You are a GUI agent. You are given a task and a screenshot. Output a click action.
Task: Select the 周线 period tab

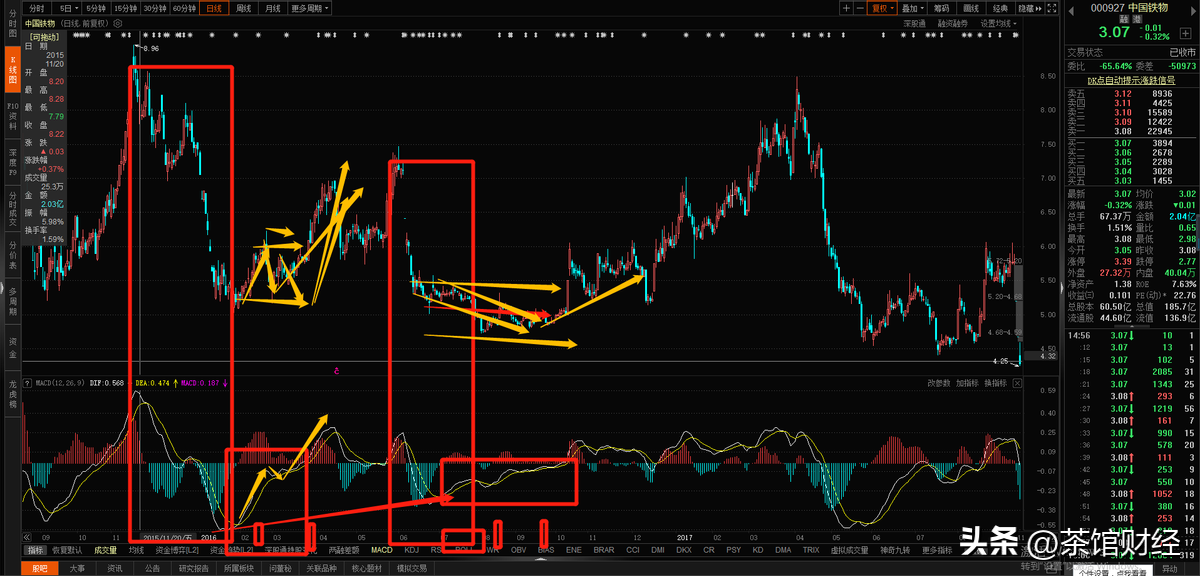point(244,8)
